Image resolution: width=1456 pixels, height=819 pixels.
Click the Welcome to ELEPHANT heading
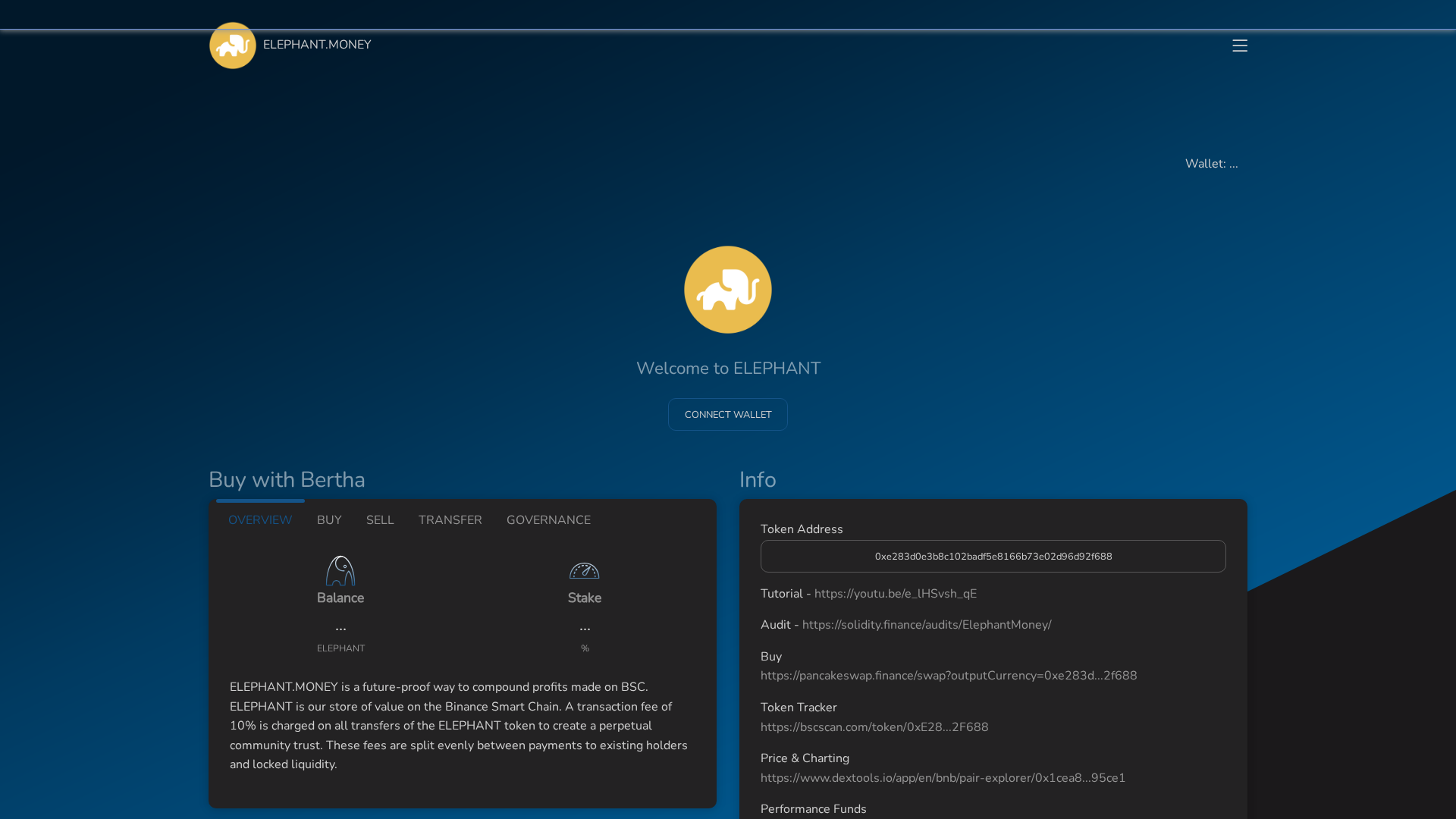tap(728, 369)
